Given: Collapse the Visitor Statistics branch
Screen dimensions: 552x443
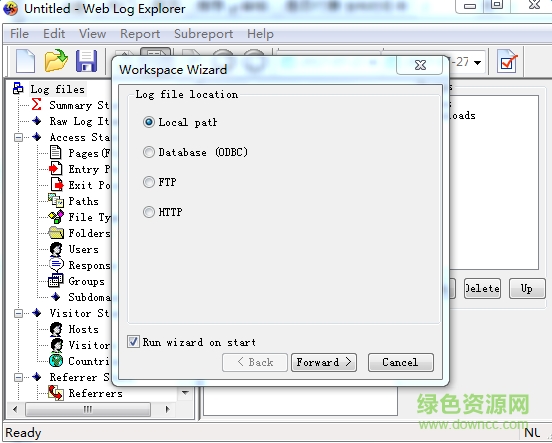Looking at the screenshot, I should coord(19,313).
